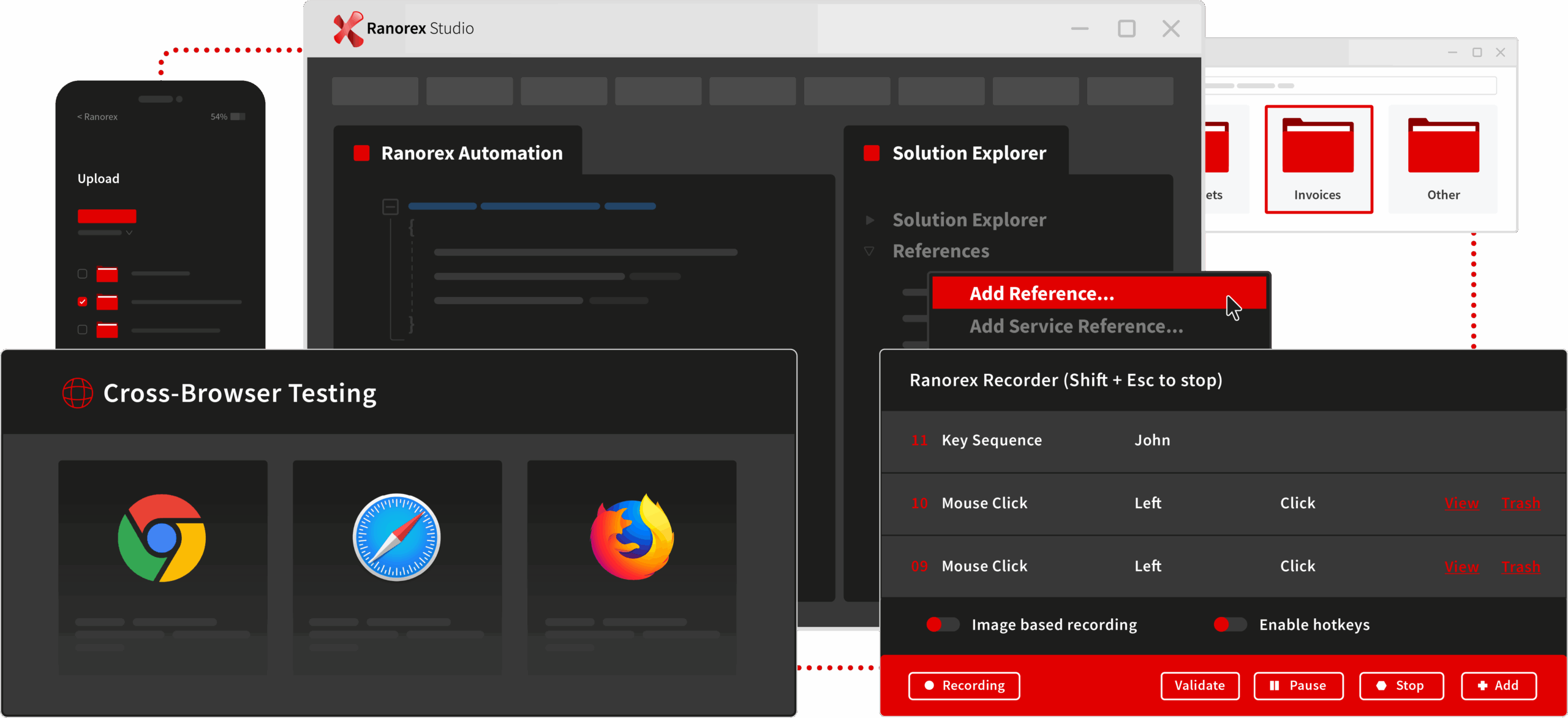Click the Validate button

pos(1200,686)
